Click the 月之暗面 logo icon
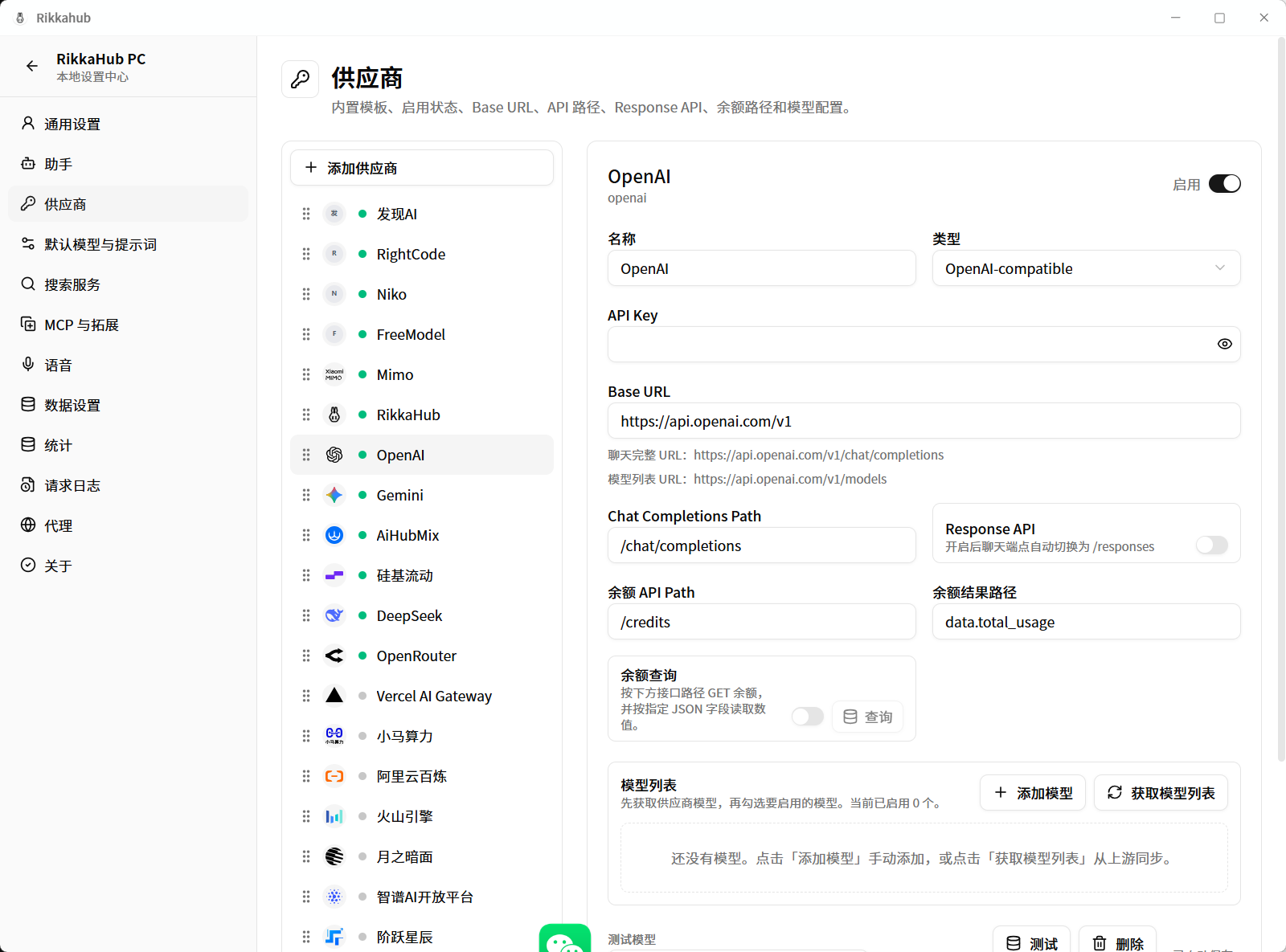The width and height of the screenshot is (1286, 952). [334, 856]
